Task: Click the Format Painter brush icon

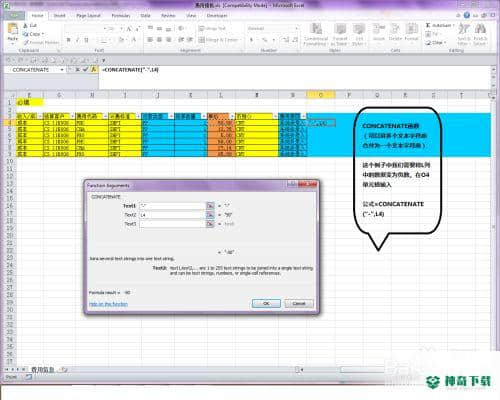Action: point(26,43)
